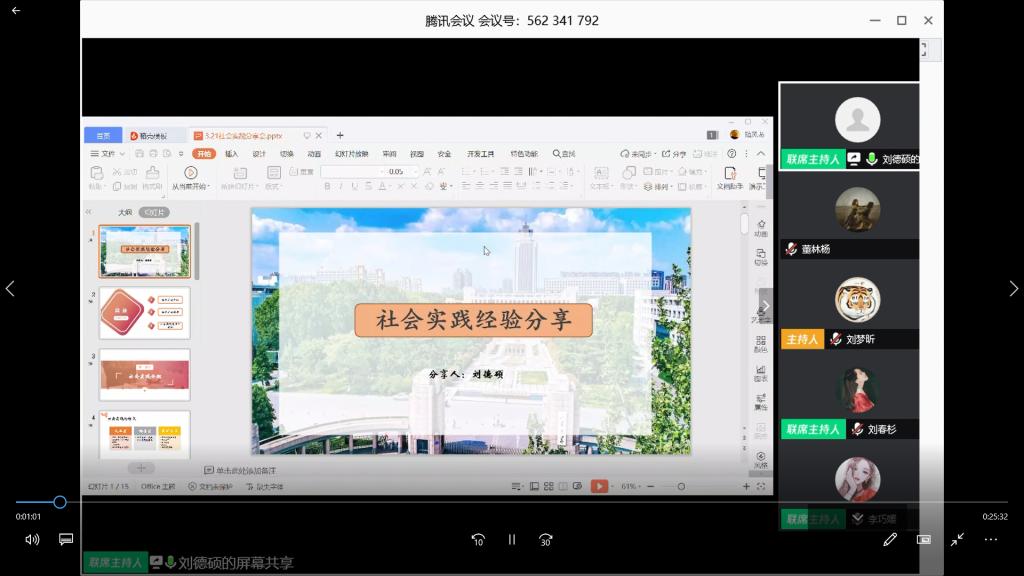Image resolution: width=1024 pixels, height=576 pixels.
Task: Click the 社会实践经验分享 title box
Action: 473,320
